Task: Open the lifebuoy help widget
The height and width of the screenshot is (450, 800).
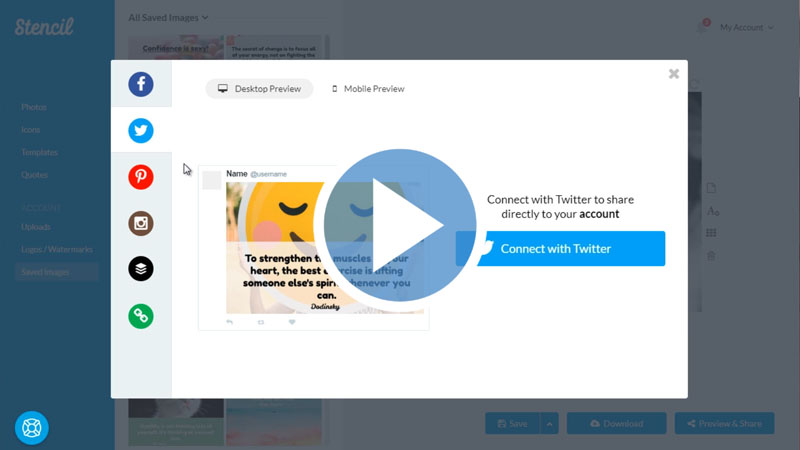Action: tap(32, 428)
